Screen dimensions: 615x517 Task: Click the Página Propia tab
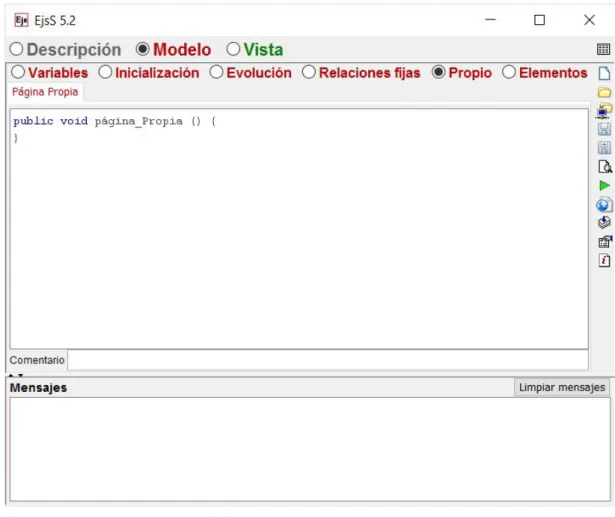[45, 92]
